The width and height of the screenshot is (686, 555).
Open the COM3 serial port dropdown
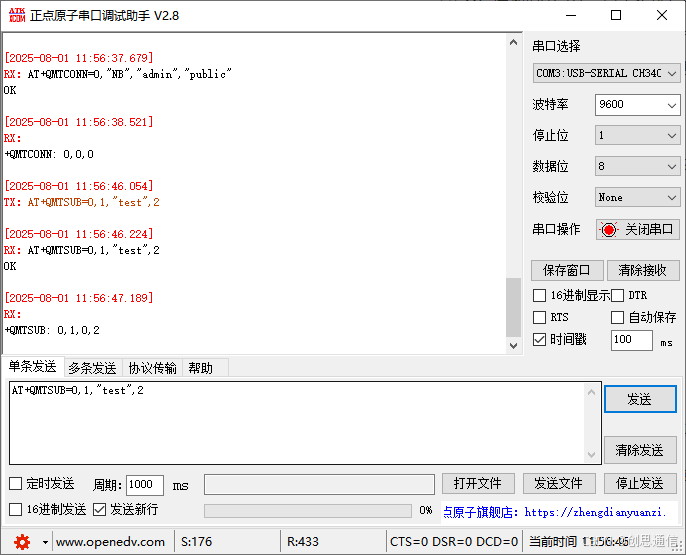(x=606, y=73)
